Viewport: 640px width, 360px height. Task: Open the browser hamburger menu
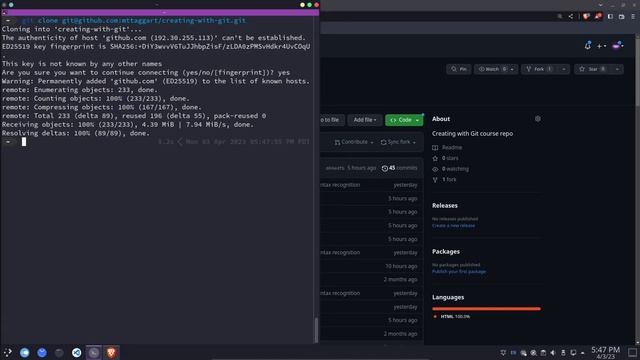(x=633, y=16)
